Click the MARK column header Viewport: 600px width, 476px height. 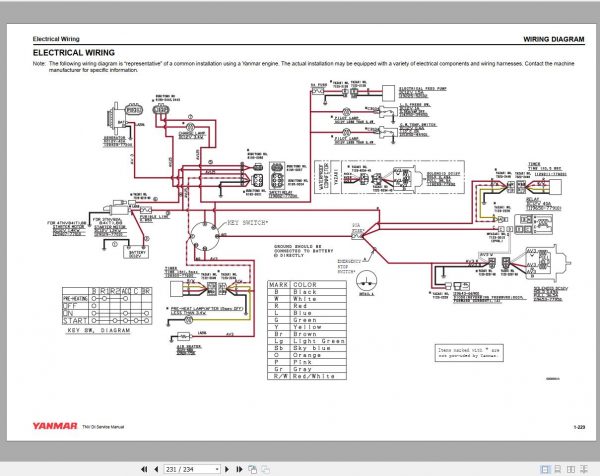pyautogui.click(x=279, y=285)
